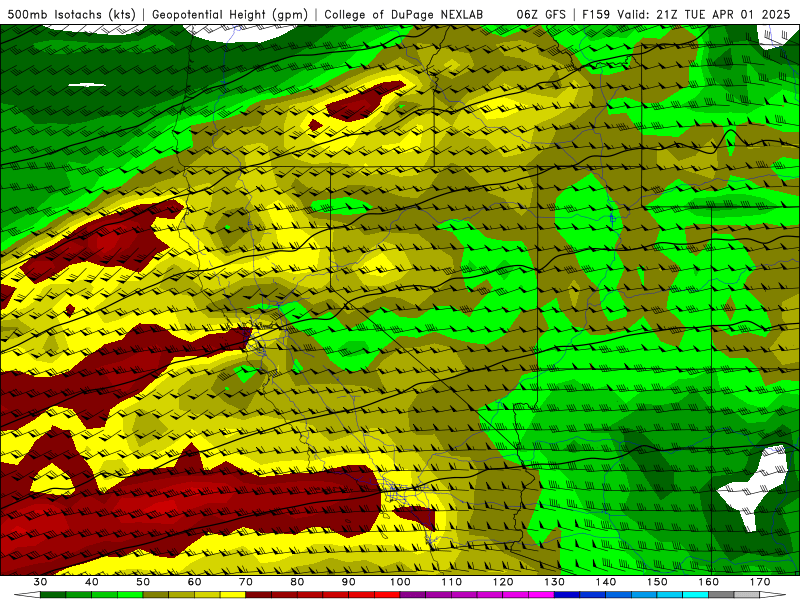Image resolution: width=800 pixels, height=600 pixels.
Task: Click the '170' label on the color scale
Action: pos(760,582)
